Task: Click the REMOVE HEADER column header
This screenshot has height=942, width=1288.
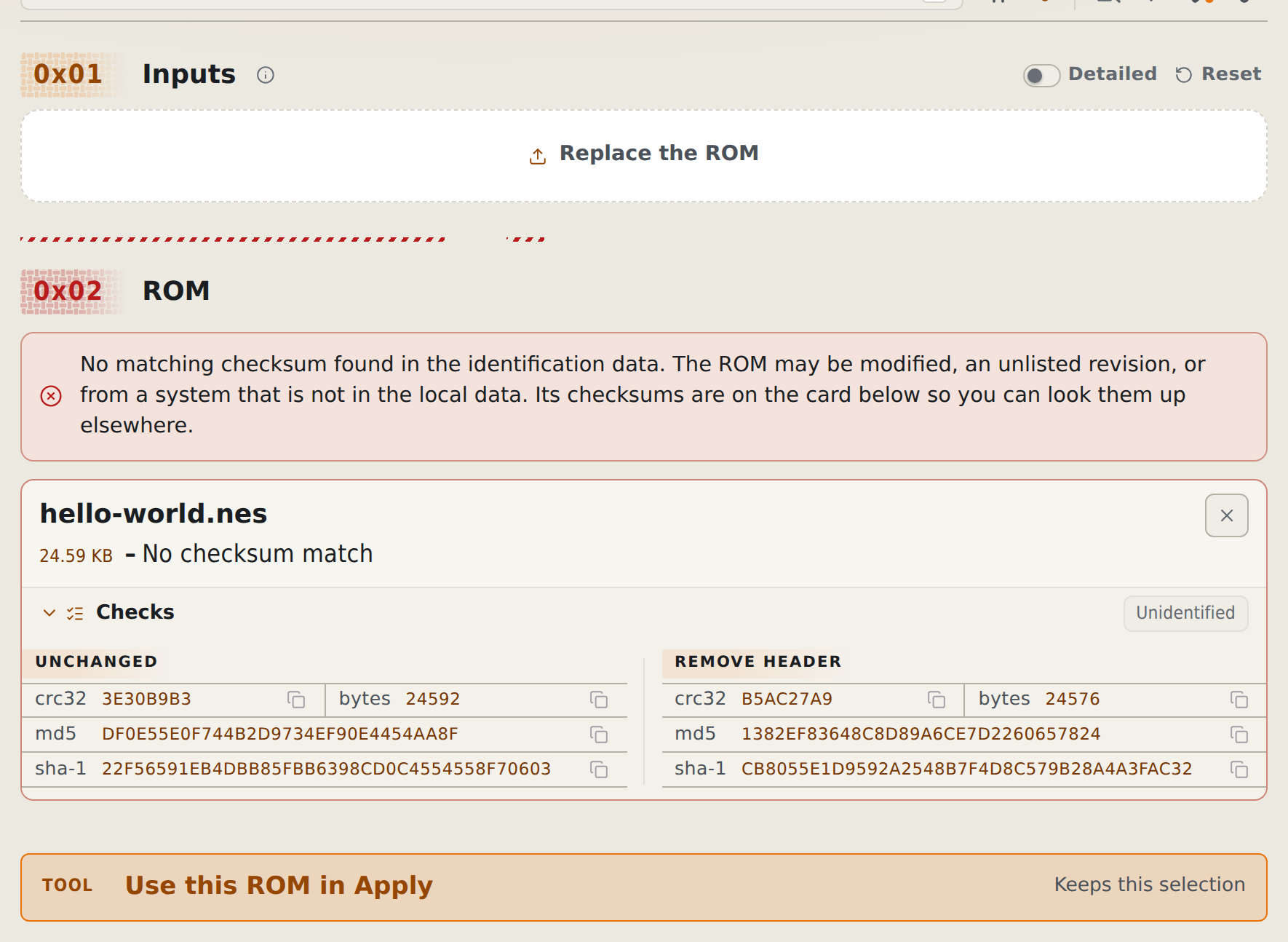Action: click(x=758, y=661)
